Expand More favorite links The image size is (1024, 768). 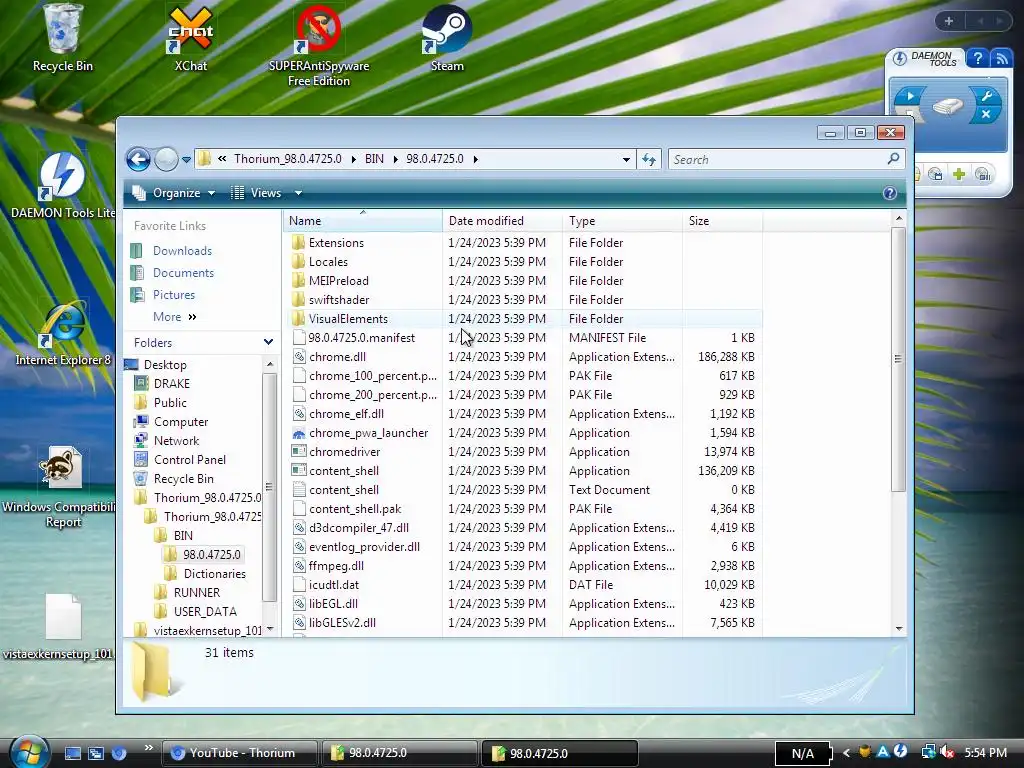point(174,317)
